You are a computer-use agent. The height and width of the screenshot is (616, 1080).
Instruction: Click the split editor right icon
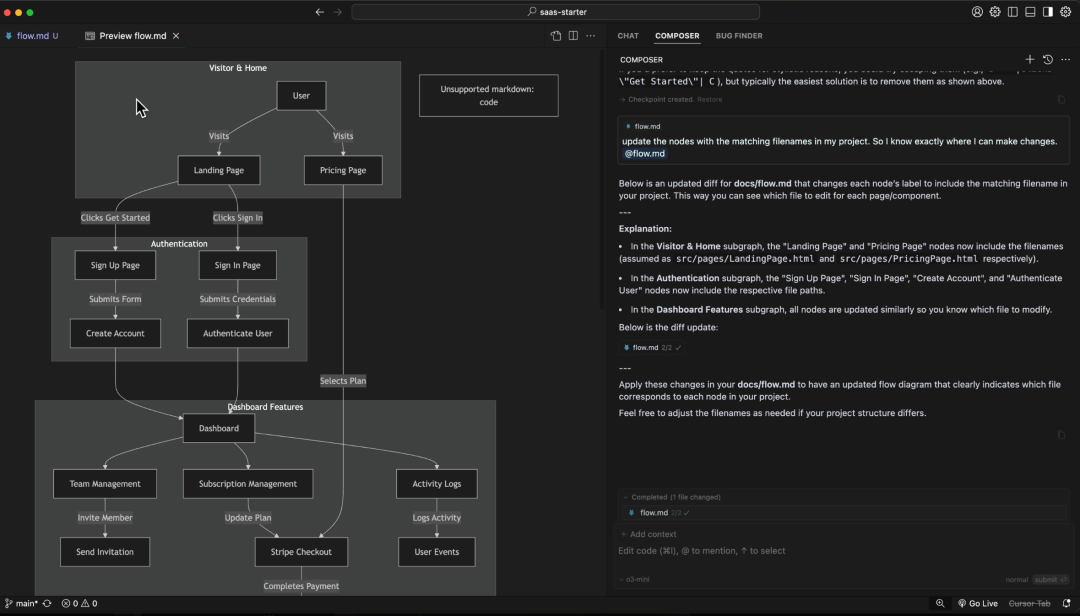(x=573, y=36)
